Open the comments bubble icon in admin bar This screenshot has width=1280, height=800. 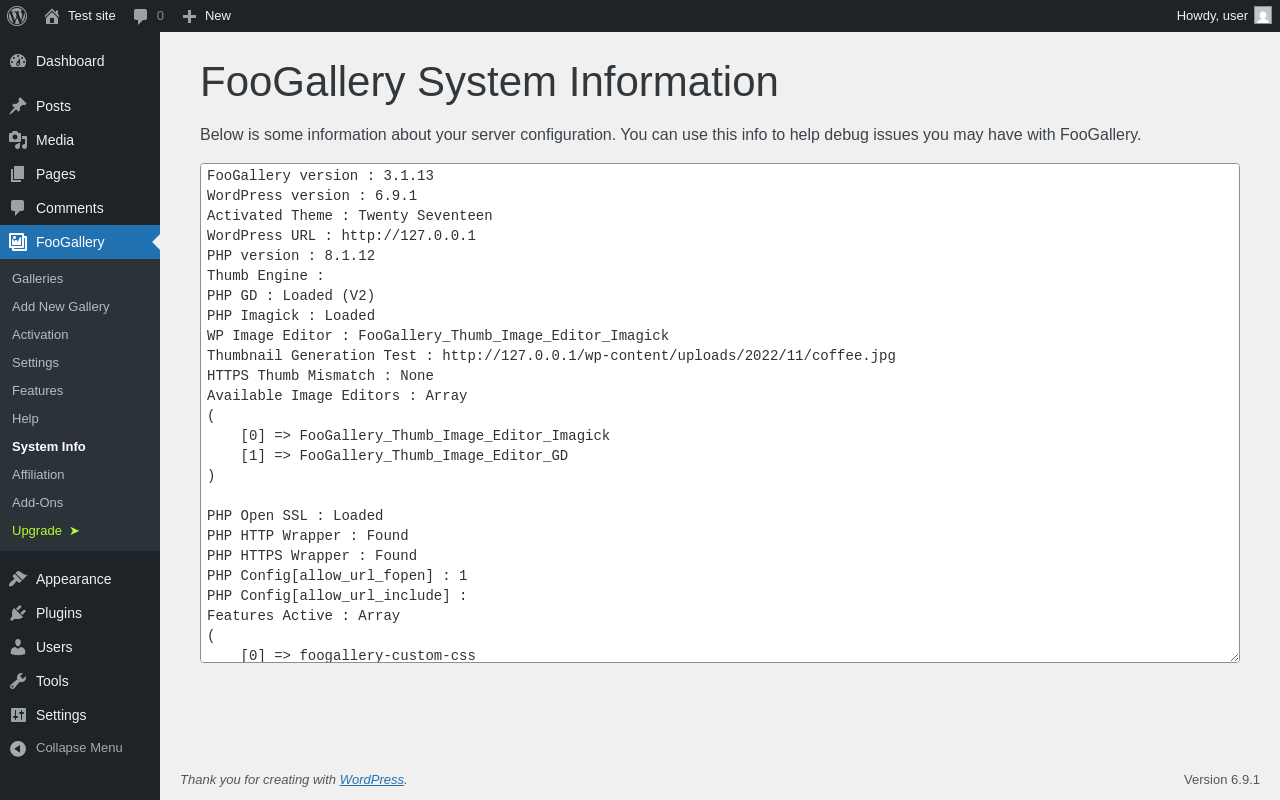tap(141, 16)
